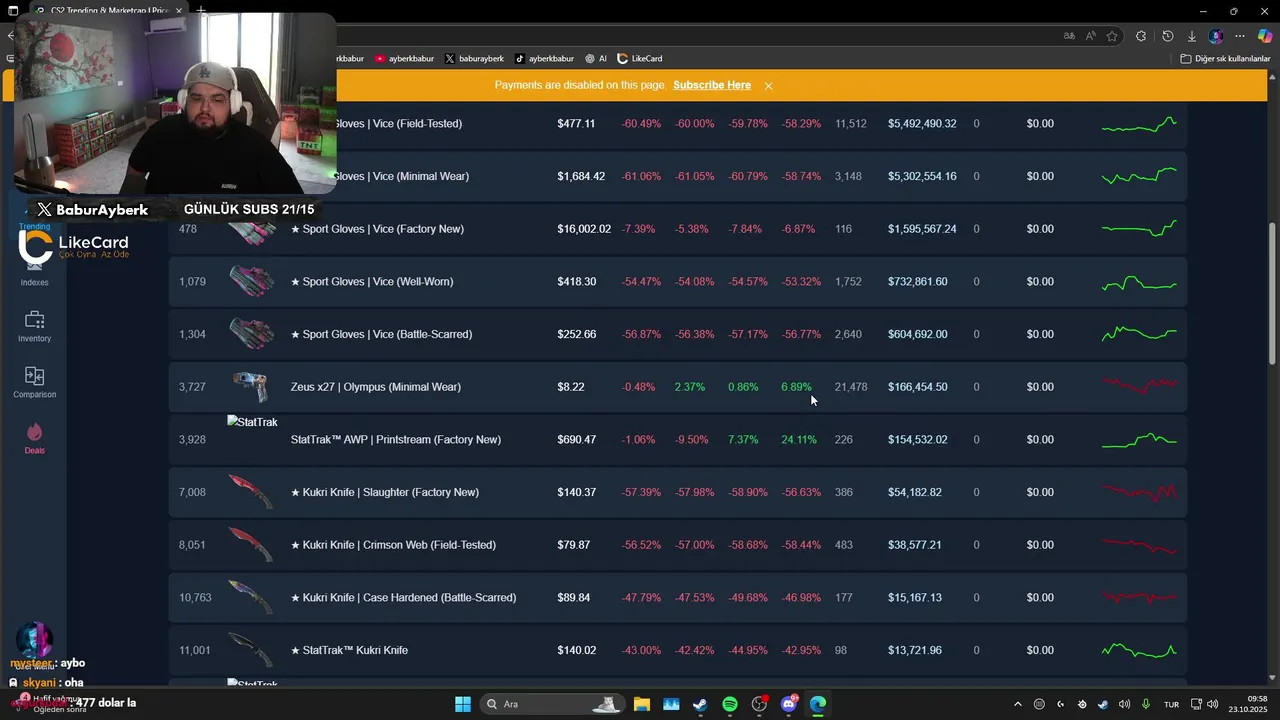Image resolution: width=1280 pixels, height=720 pixels.
Task: Open the baburayberk X bookmark
Action: [474, 59]
